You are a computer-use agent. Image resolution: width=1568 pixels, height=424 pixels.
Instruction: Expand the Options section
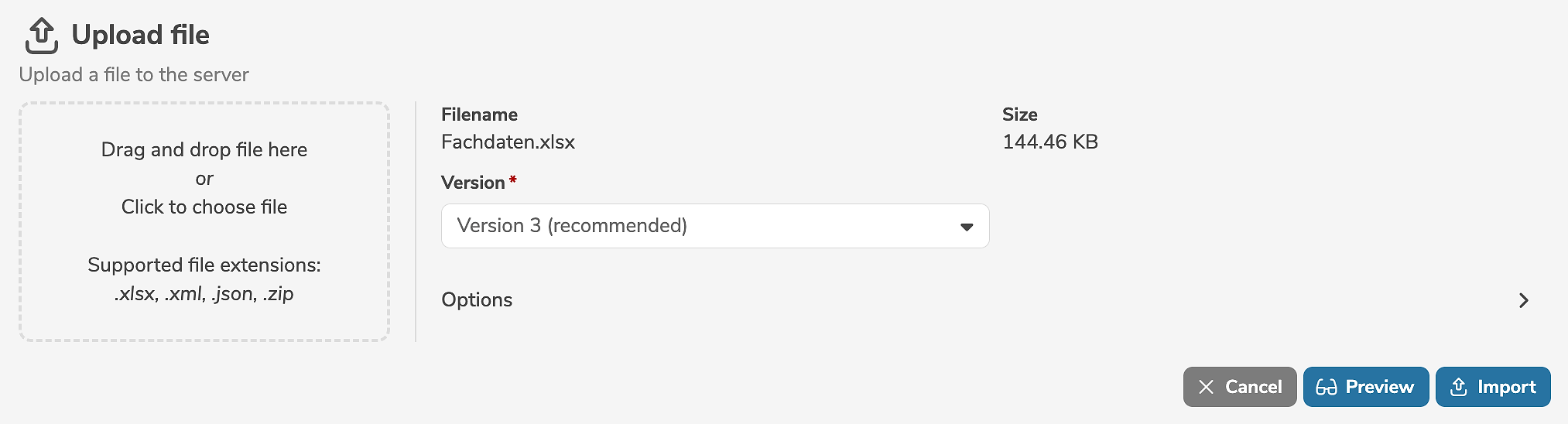477,300
